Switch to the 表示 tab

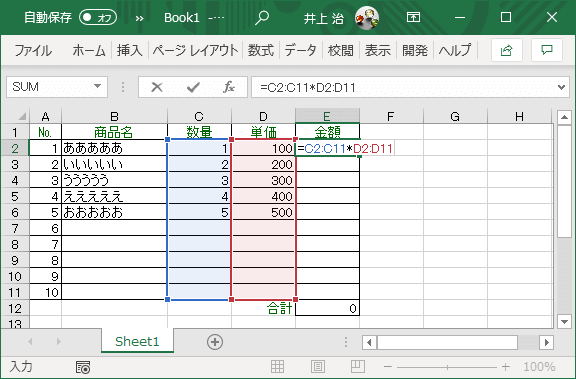click(378, 50)
